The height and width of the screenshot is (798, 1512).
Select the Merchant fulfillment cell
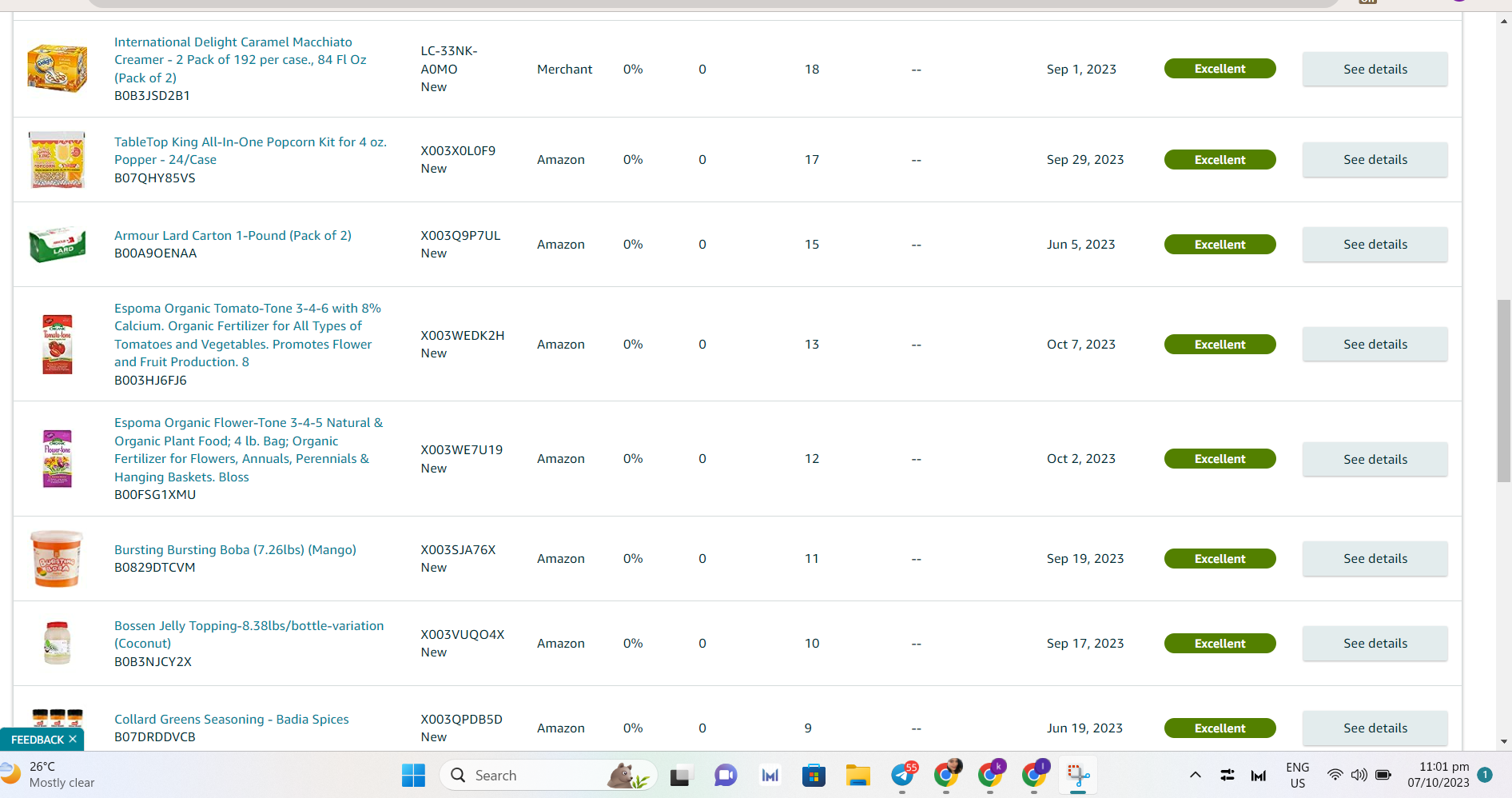[x=565, y=70]
